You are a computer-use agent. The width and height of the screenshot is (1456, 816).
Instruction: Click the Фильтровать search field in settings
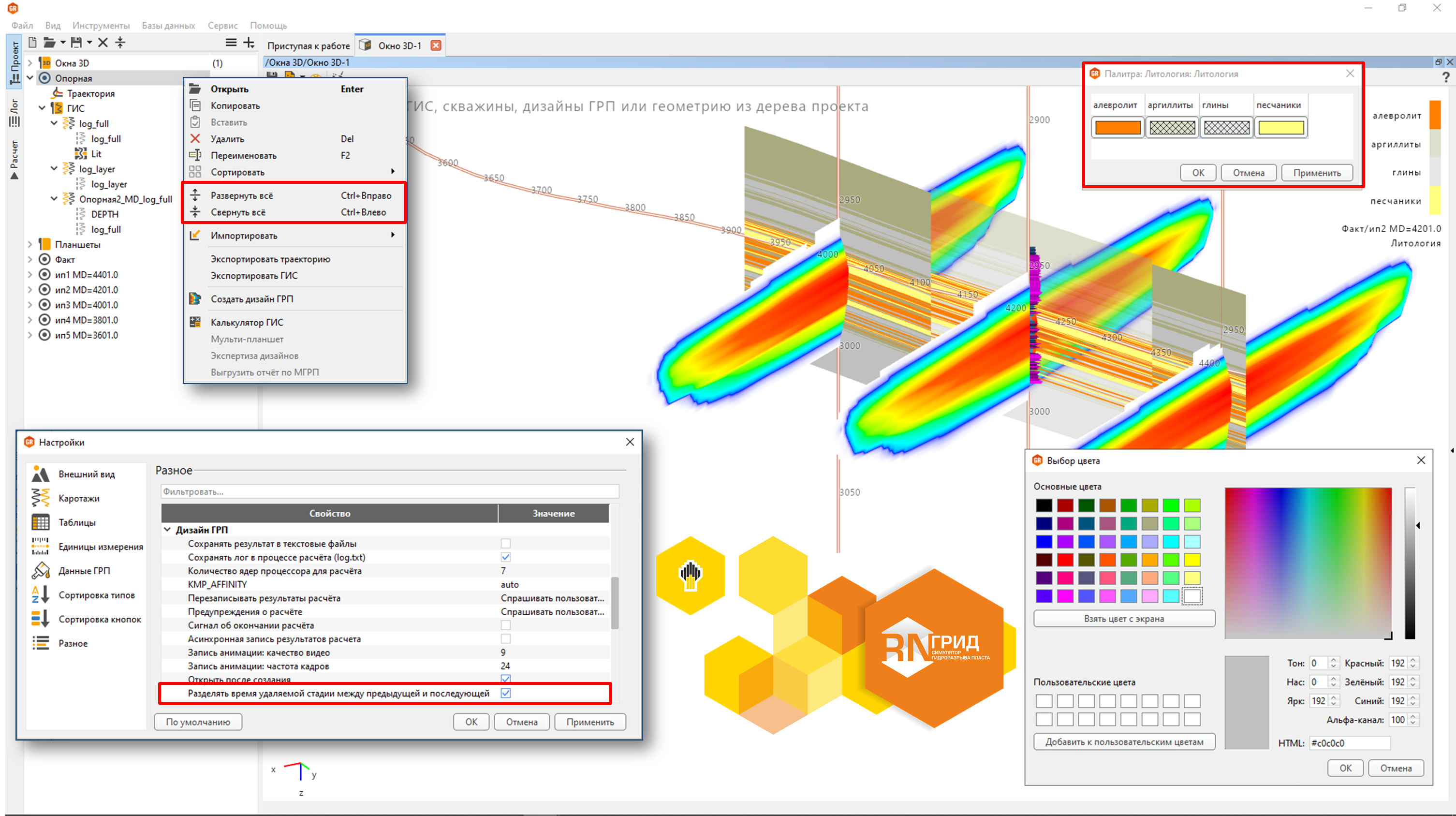pyautogui.click(x=390, y=491)
